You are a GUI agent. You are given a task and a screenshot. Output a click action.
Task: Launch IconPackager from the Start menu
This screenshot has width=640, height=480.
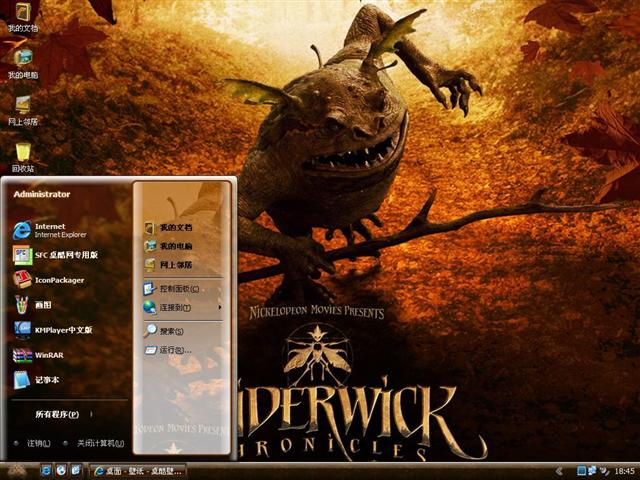point(49,280)
